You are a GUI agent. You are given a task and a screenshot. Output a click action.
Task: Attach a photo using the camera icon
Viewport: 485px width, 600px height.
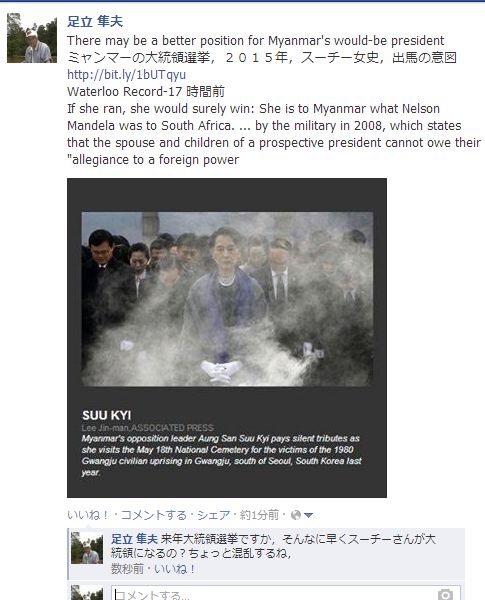(x=445, y=594)
